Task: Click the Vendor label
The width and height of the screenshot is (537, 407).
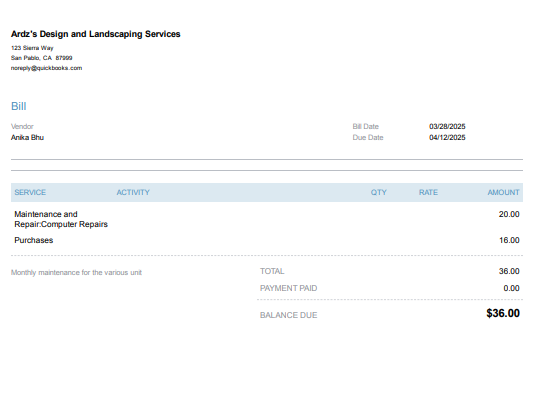Action: coord(22,126)
